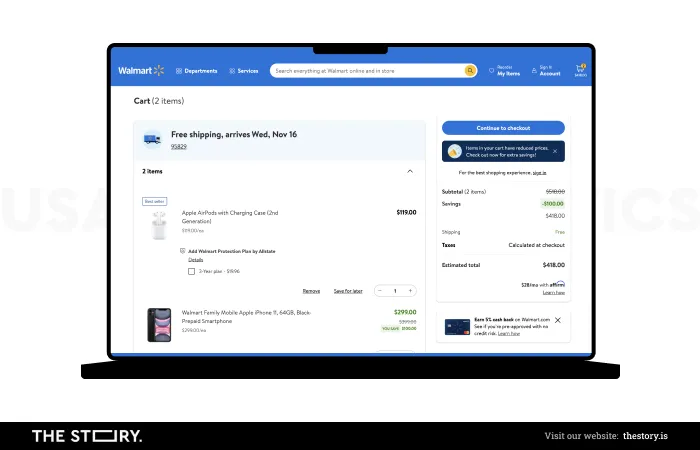Dismiss the reduced prices banner
Viewport: 700px width, 450px height.
pyautogui.click(x=555, y=151)
